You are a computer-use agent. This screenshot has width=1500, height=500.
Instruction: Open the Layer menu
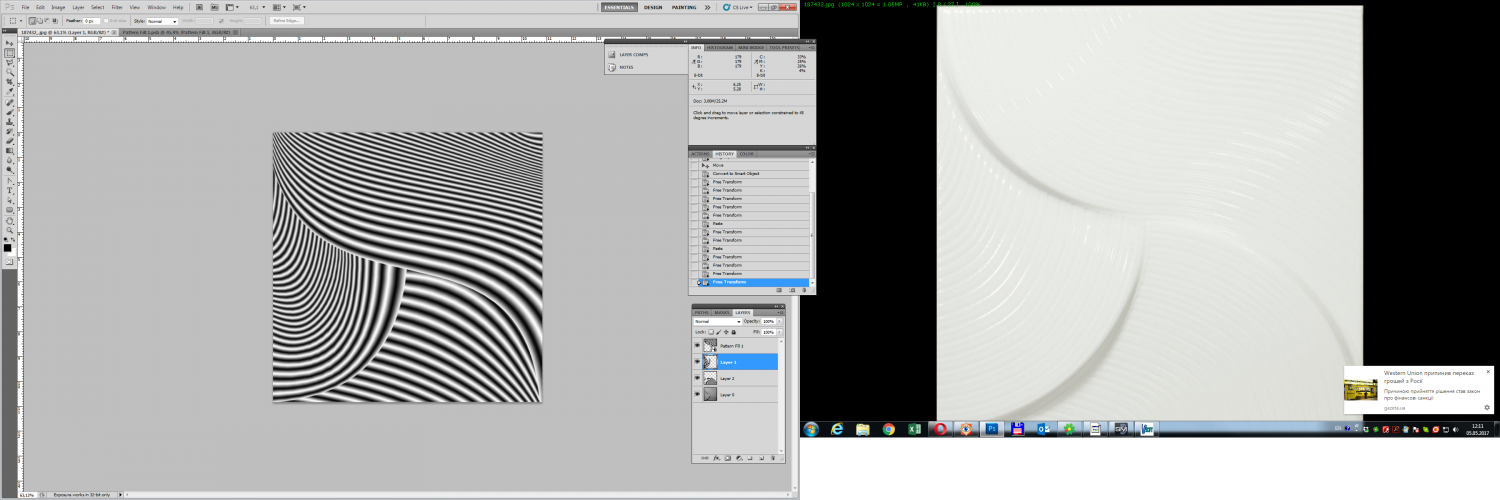pos(78,7)
